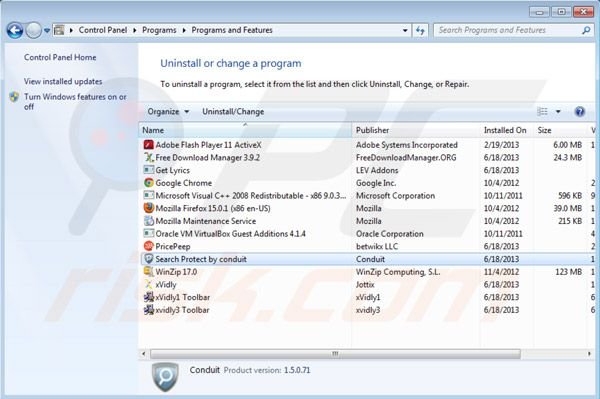The image size is (600, 399).
Task: Open Control Panel Home link
Action: point(60,57)
